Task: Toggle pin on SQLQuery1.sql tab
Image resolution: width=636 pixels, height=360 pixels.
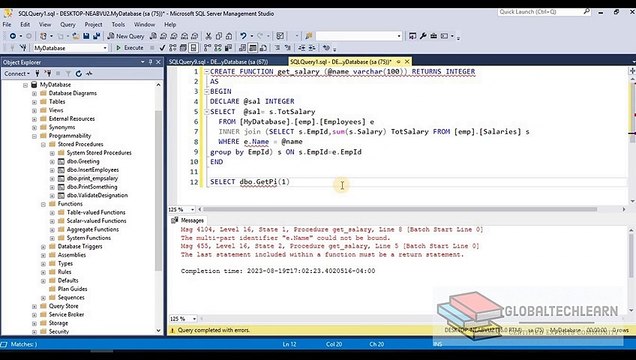Action: [x=399, y=62]
